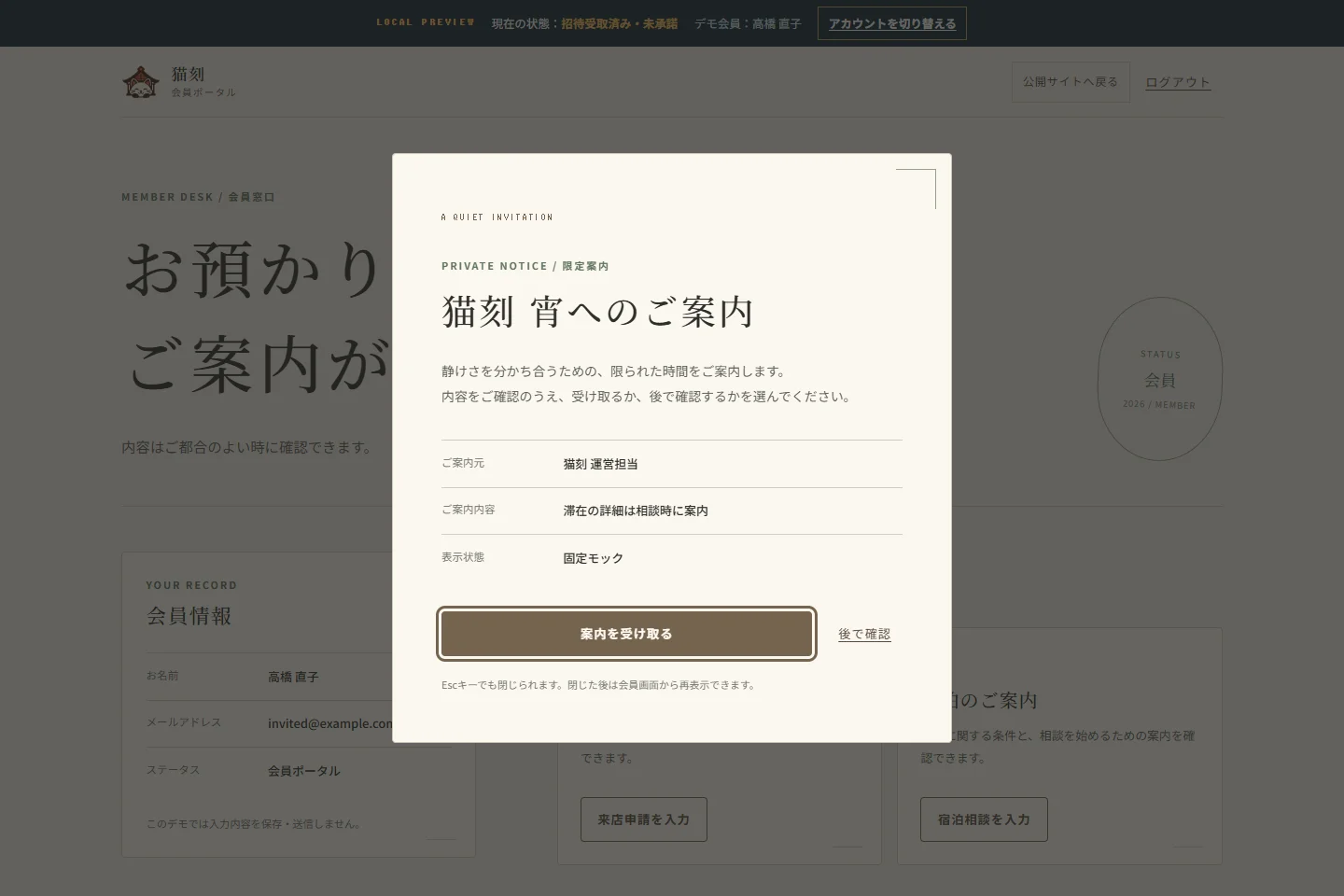Select display state value 固定モック
1344x896 pixels.
coord(593,558)
